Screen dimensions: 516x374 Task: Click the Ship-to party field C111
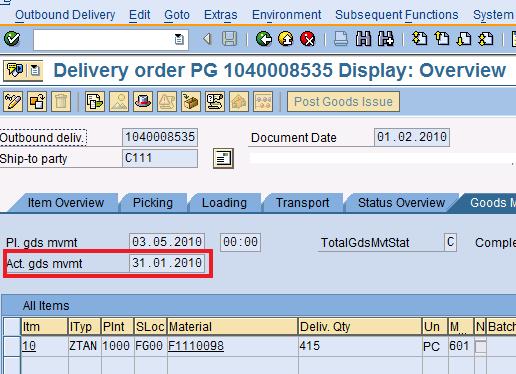160,158
